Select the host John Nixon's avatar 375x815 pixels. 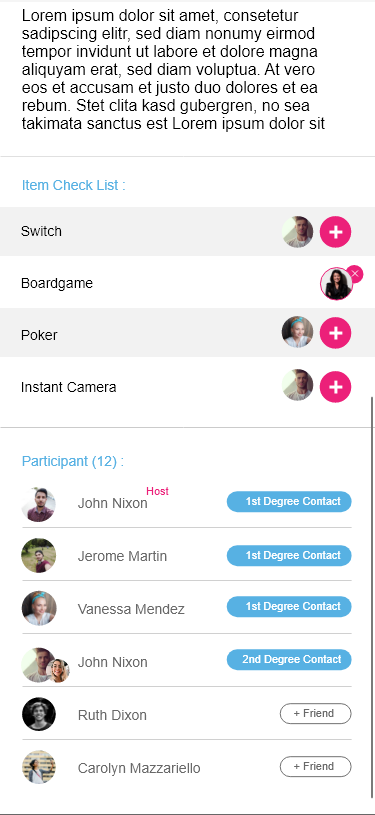coord(38,505)
